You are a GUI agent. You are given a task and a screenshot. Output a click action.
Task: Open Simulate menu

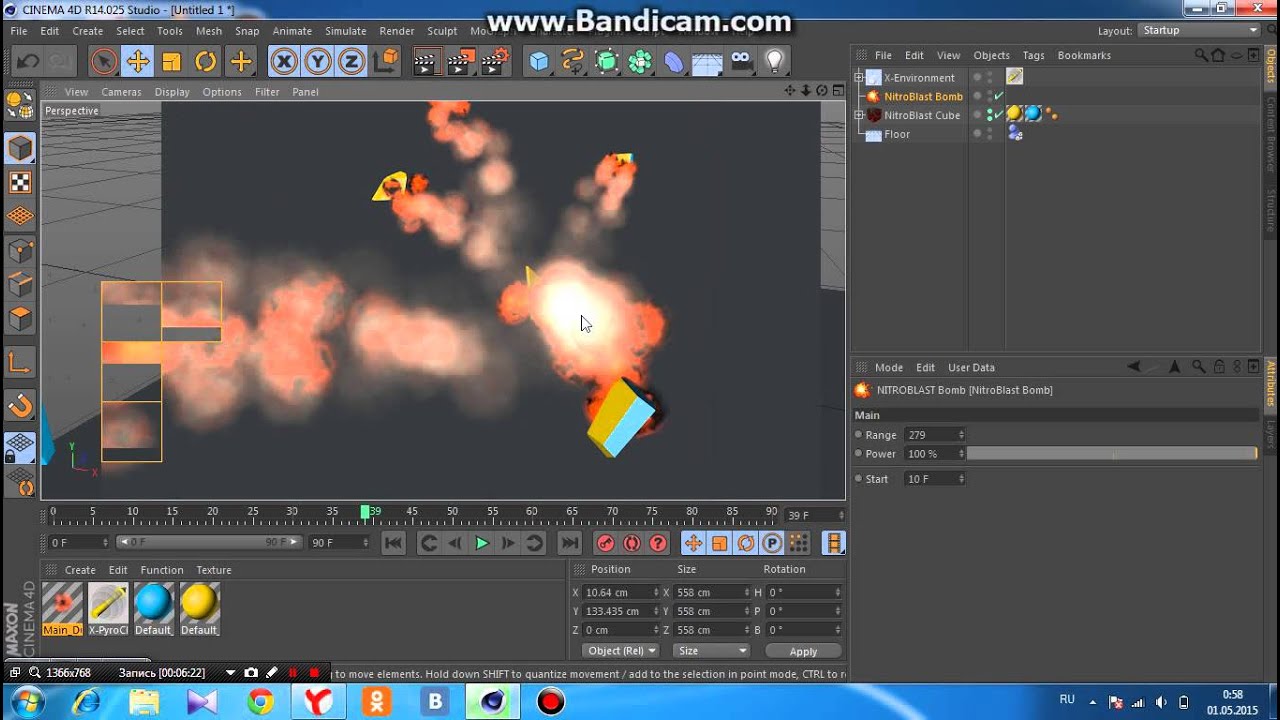pos(345,31)
